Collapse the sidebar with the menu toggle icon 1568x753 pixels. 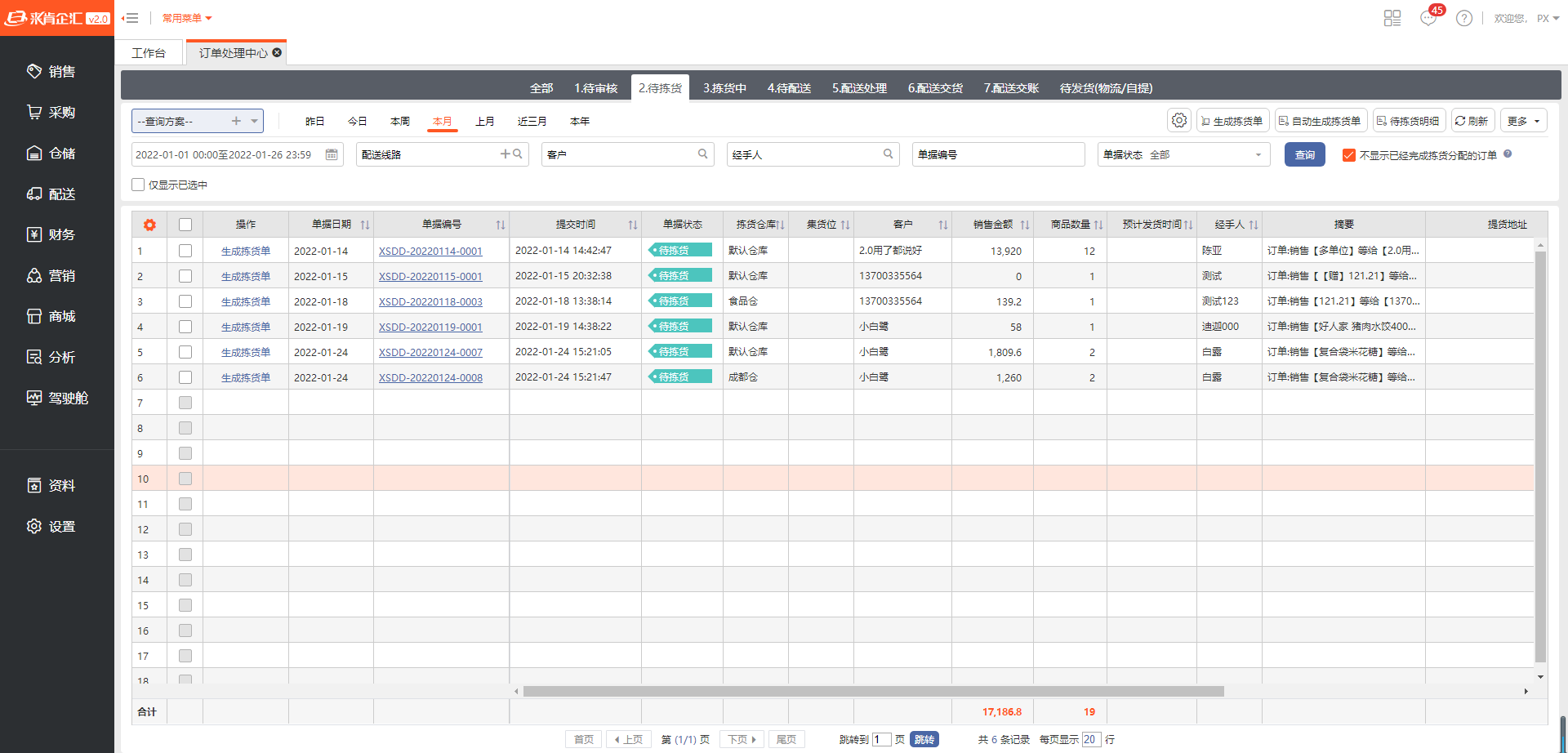(x=131, y=18)
